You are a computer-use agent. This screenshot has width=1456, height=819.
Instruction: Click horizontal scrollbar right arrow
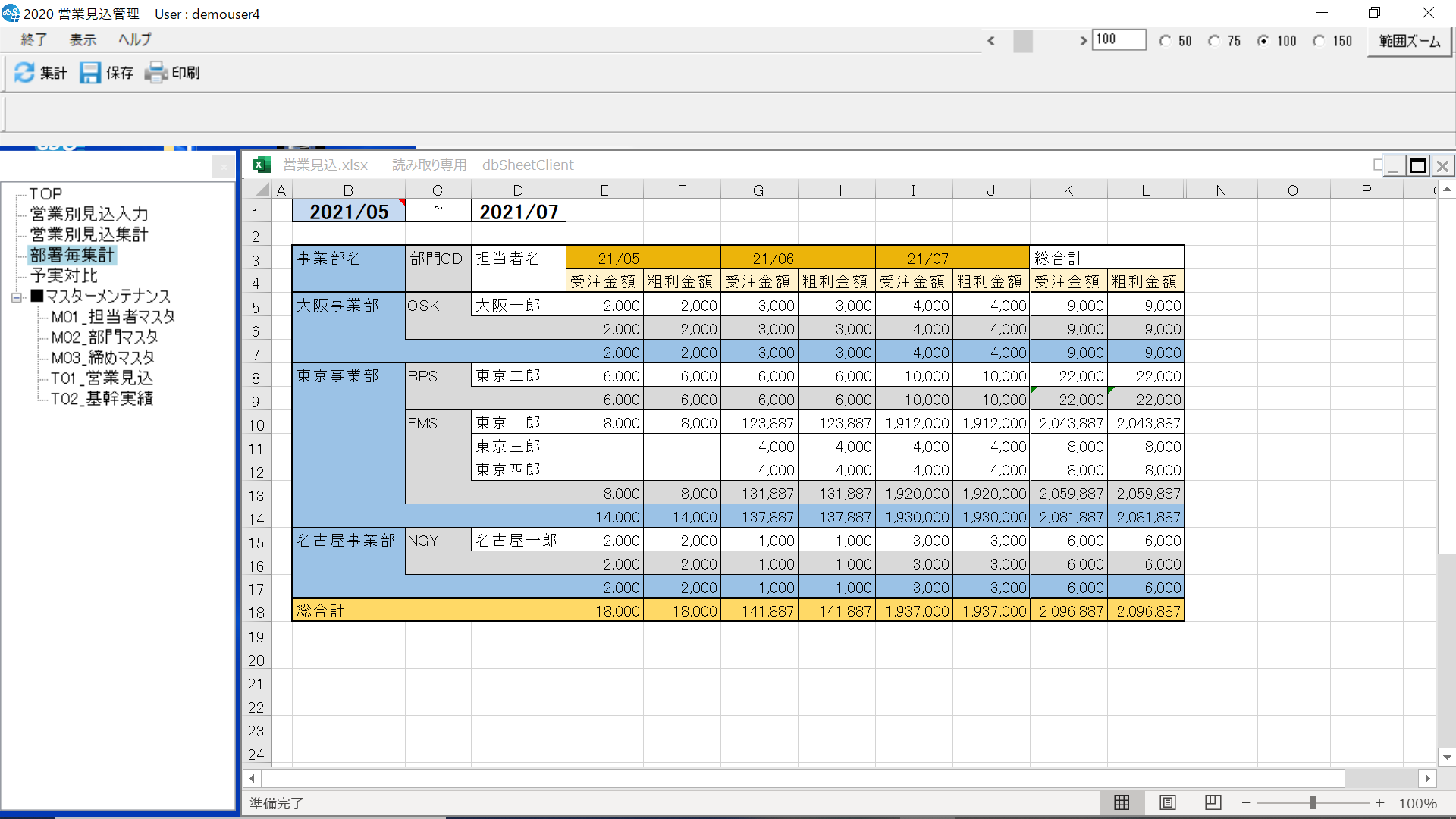point(1427,778)
